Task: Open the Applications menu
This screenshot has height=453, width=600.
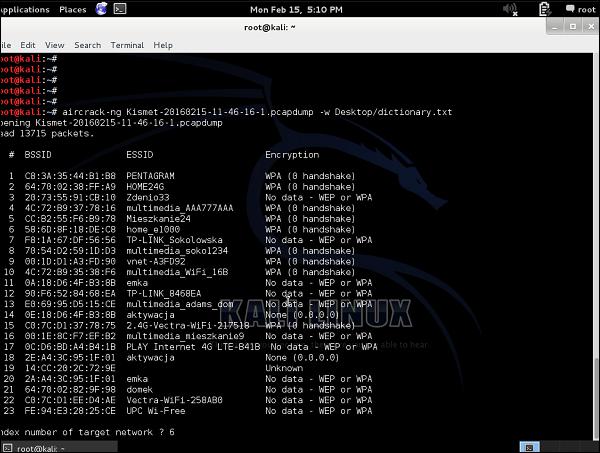Action: coord(25,9)
